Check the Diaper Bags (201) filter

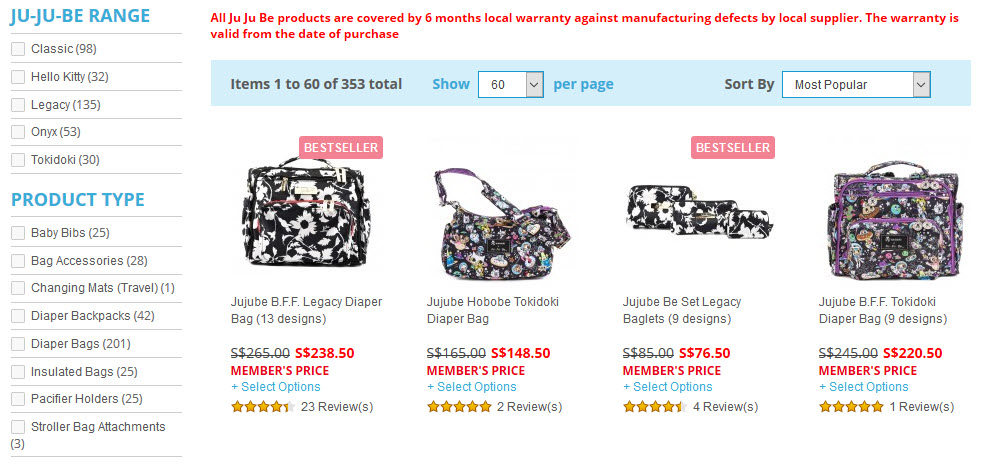tap(18, 344)
